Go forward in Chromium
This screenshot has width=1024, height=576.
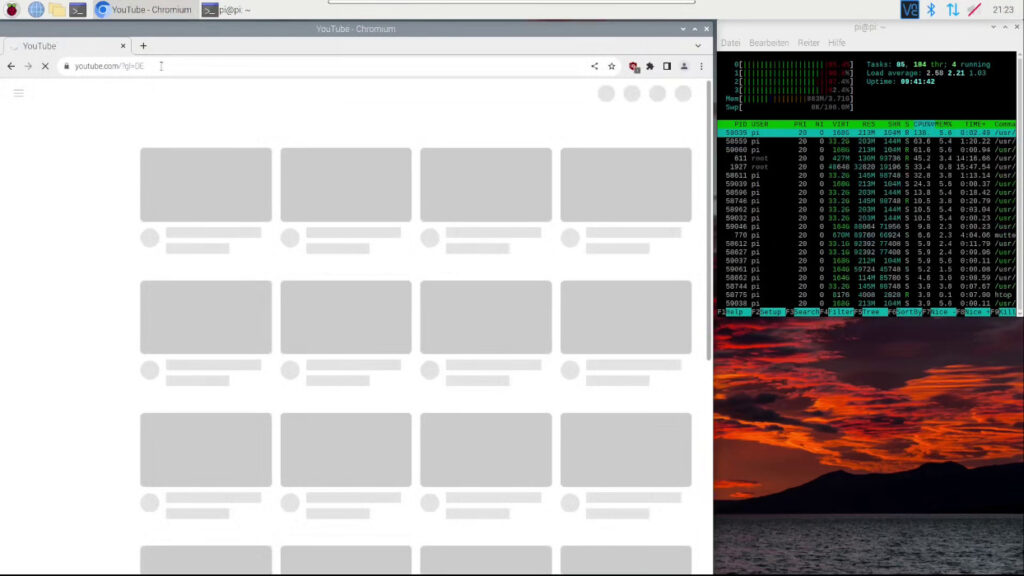[28, 66]
